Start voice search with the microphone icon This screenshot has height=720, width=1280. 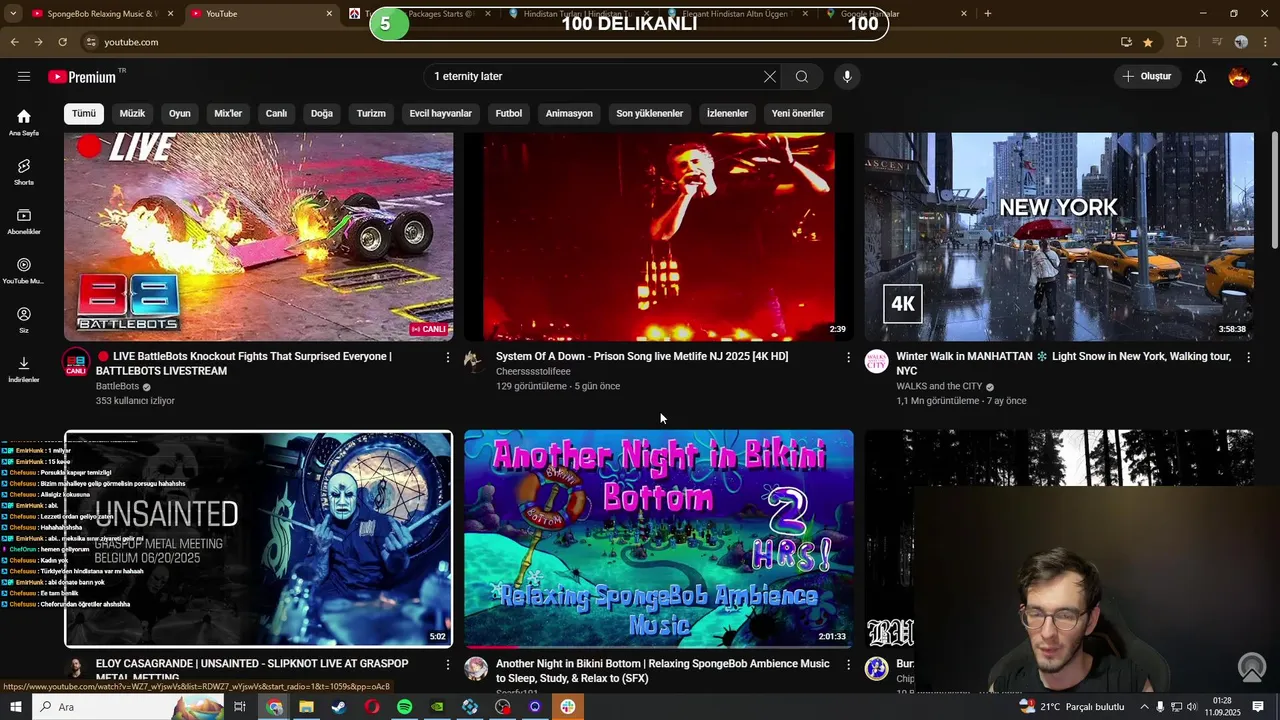847,76
